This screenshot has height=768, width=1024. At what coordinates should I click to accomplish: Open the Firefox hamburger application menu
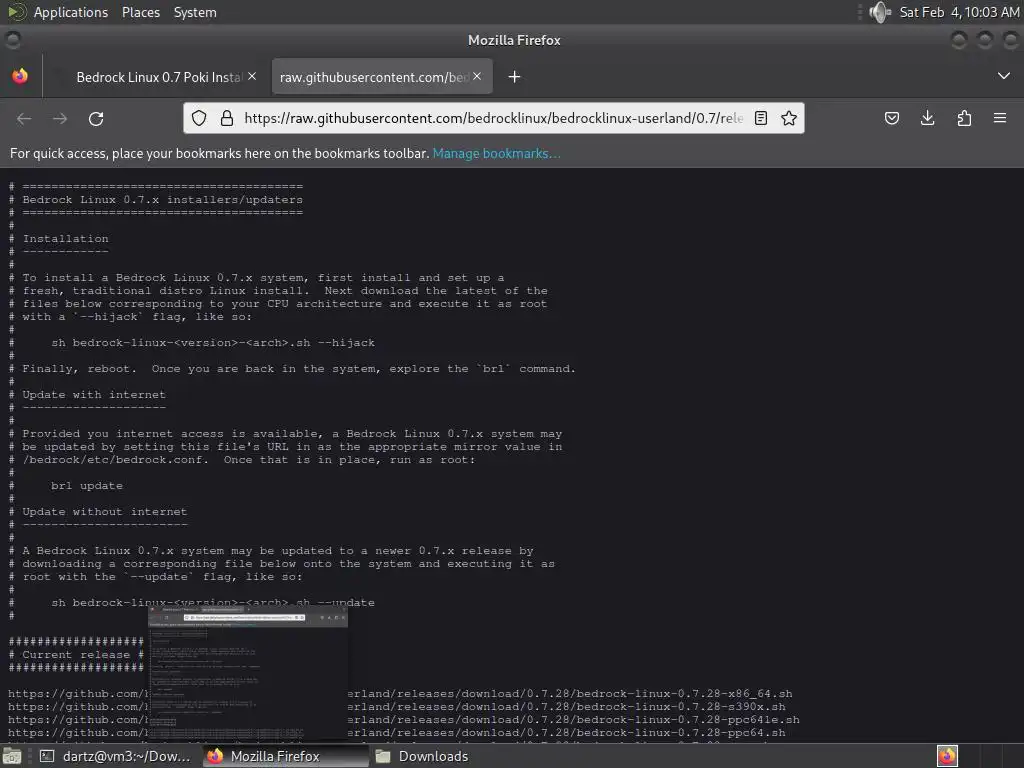(1000, 118)
